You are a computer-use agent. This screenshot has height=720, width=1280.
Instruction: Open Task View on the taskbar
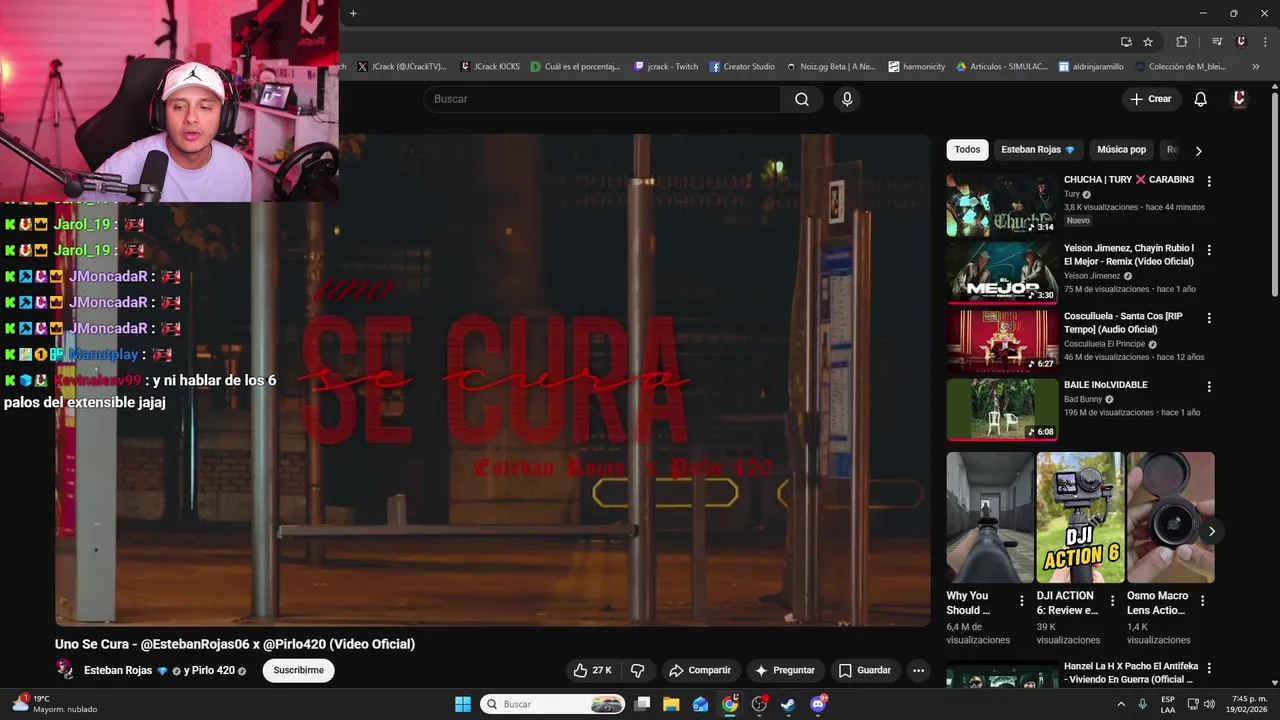point(643,704)
